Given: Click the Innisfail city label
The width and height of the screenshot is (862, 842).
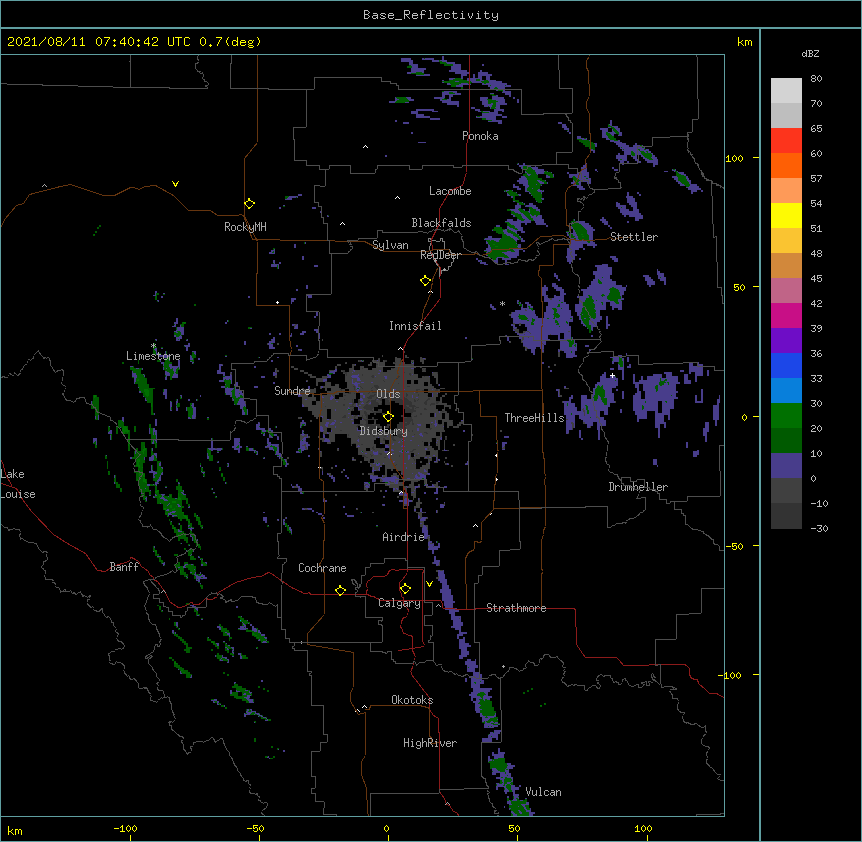Looking at the screenshot, I should coord(415,326).
